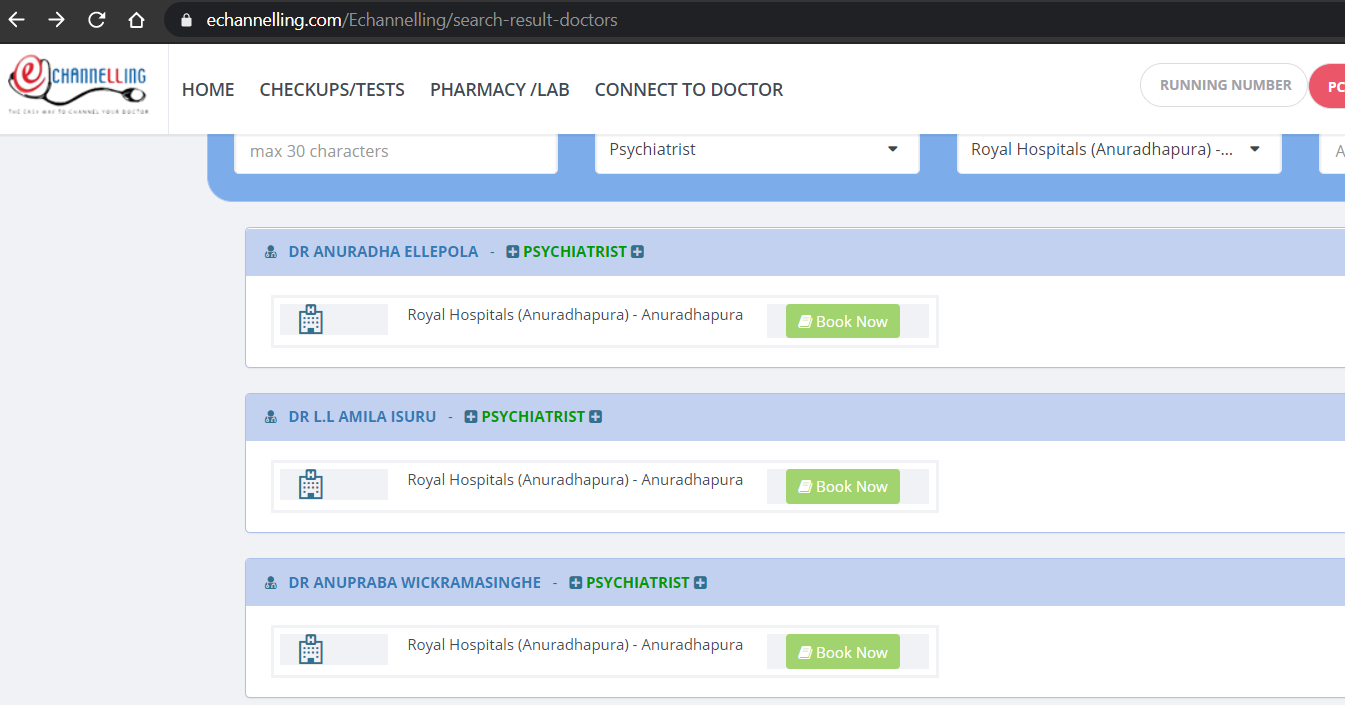The width and height of the screenshot is (1345, 705).
Task: Click PSYCHIATRIST label for Dr L.L Amila Isuru
Action: (x=533, y=417)
